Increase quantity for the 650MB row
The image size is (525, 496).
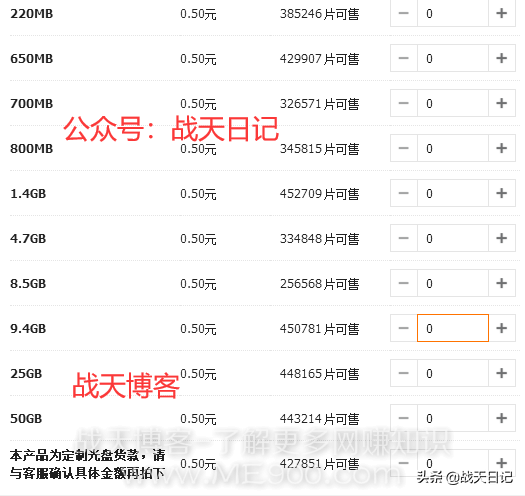pyautogui.click(x=502, y=58)
